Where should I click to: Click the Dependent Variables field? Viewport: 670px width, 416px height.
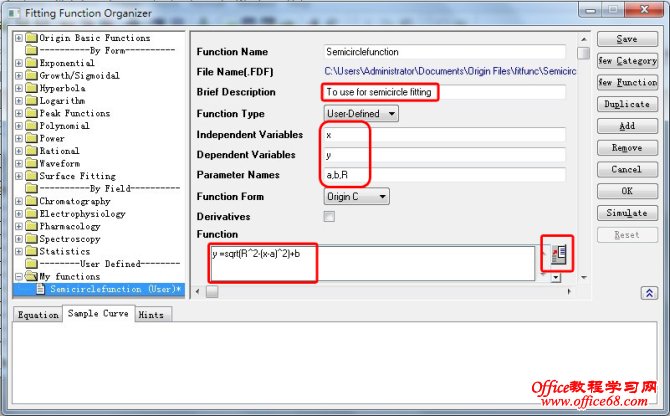coord(444,155)
